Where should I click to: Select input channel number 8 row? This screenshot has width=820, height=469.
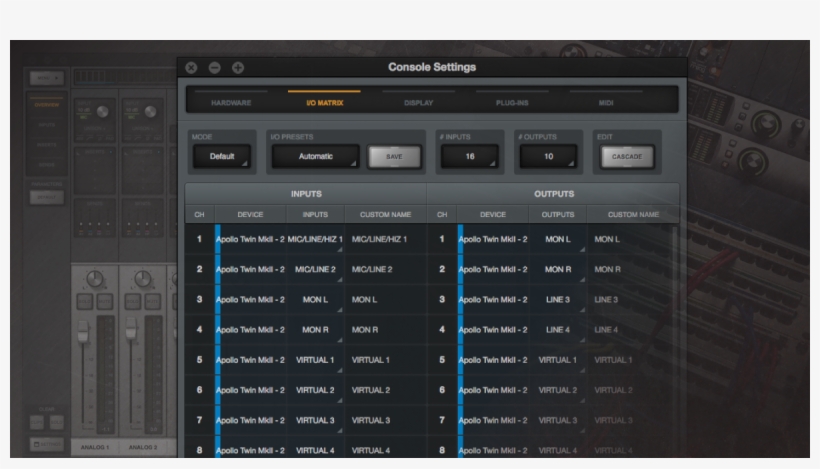pos(199,450)
